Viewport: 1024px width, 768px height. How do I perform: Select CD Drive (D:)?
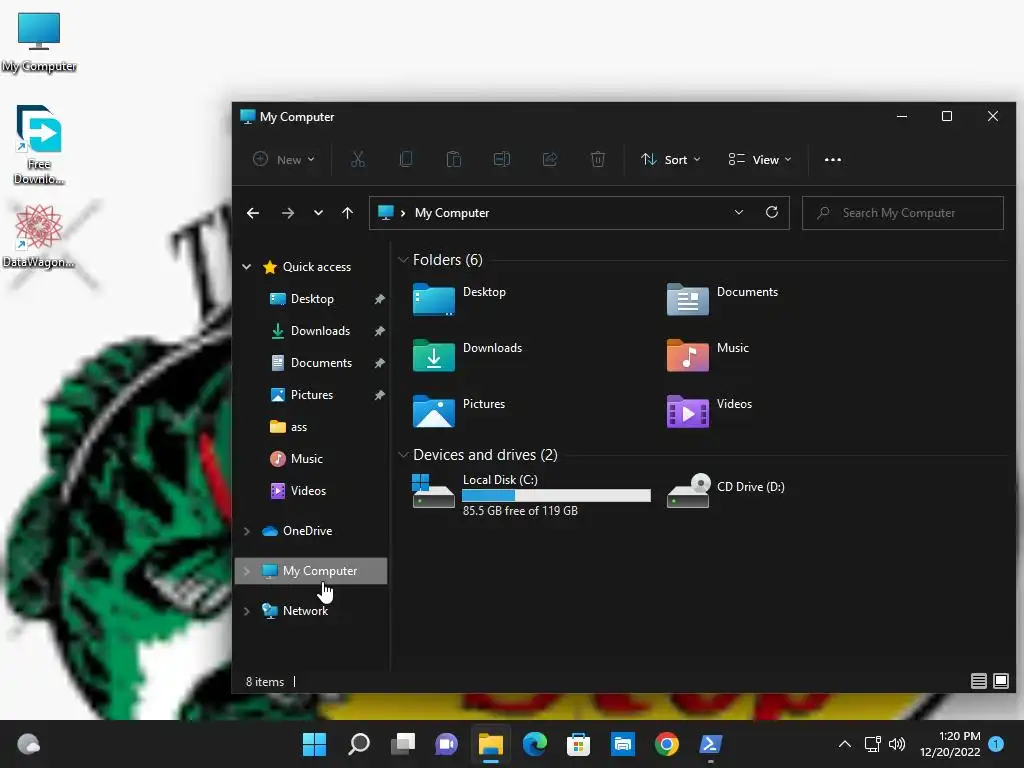coord(726,490)
